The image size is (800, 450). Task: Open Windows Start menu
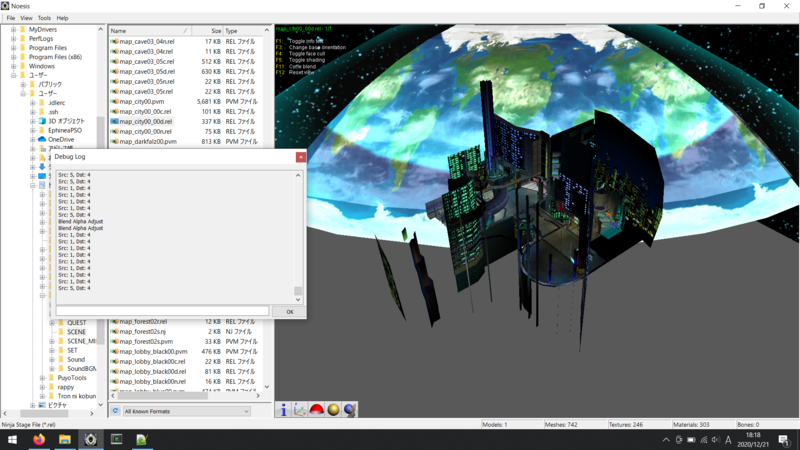coord(12,439)
